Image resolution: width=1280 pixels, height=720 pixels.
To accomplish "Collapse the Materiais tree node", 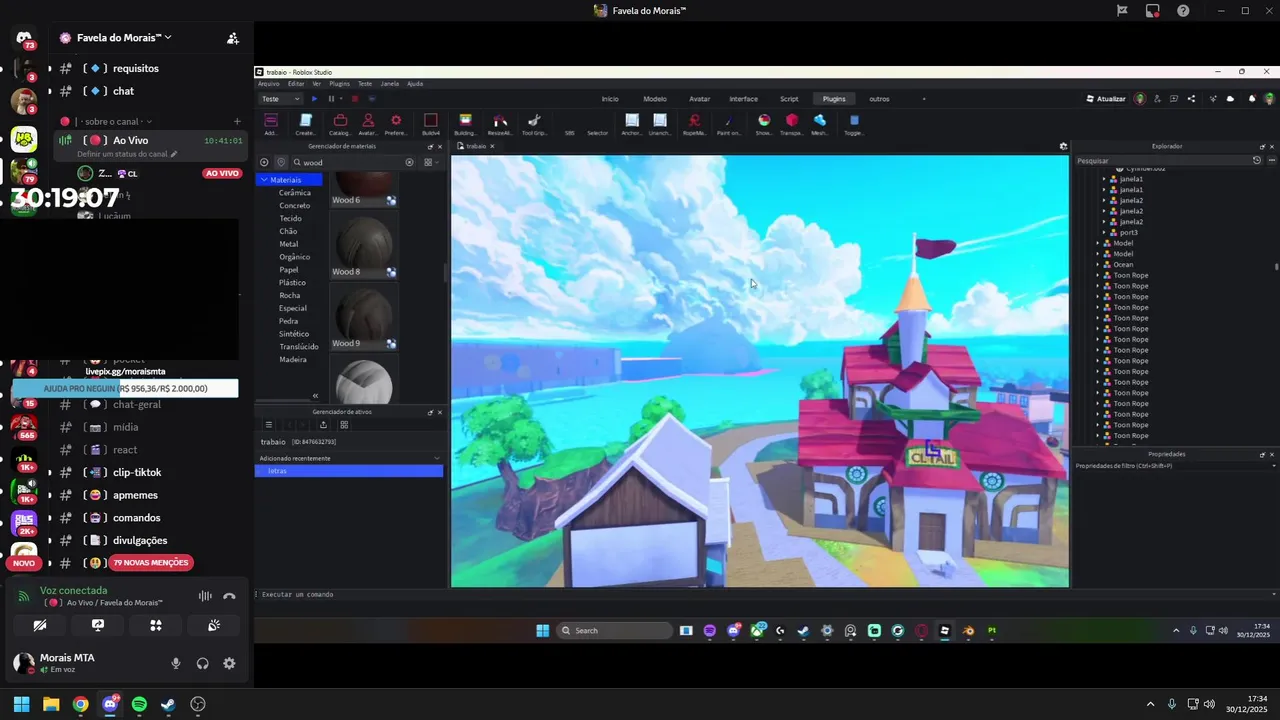I will pyautogui.click(x=264, y=180).
